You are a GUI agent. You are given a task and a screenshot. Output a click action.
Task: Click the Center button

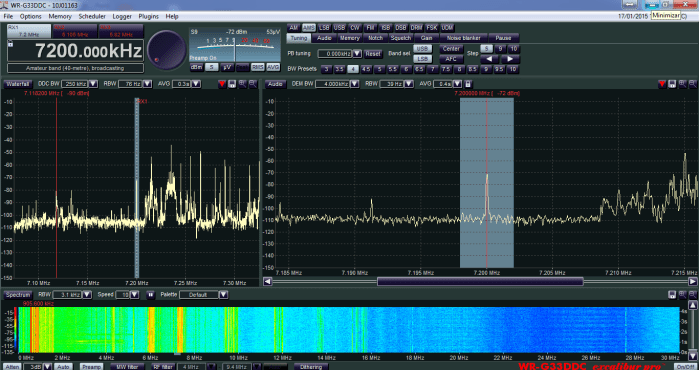(x=451, y=49)
